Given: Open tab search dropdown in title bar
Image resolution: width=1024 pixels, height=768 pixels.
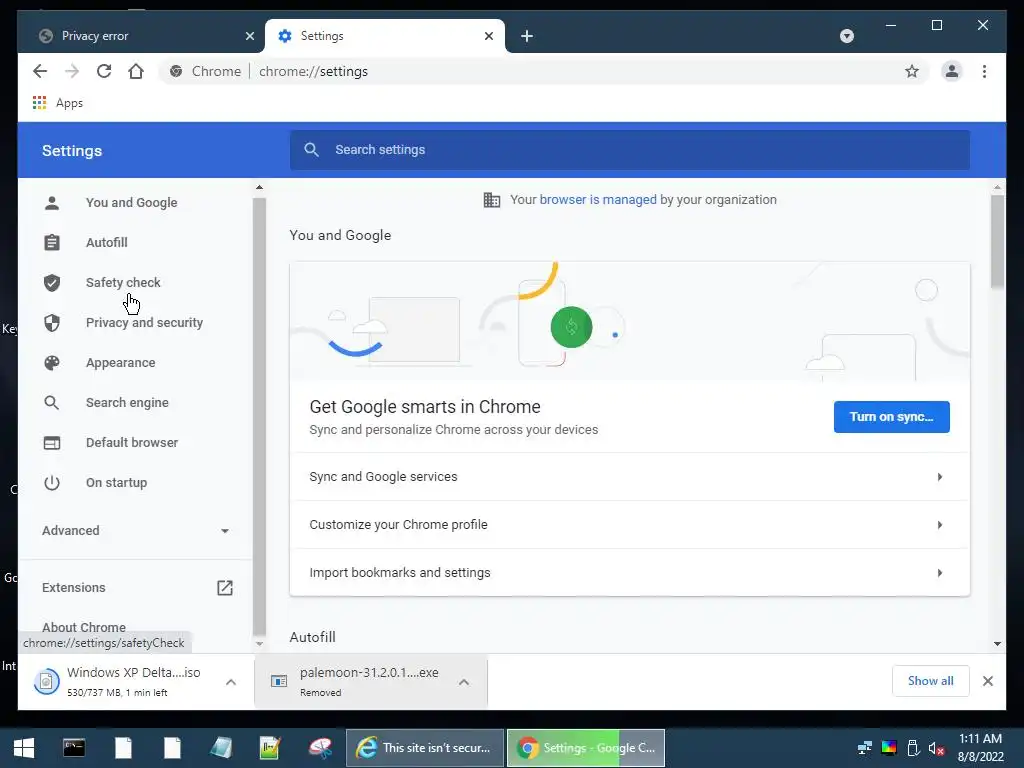Looking at the screenshot, I should (846, 36).
